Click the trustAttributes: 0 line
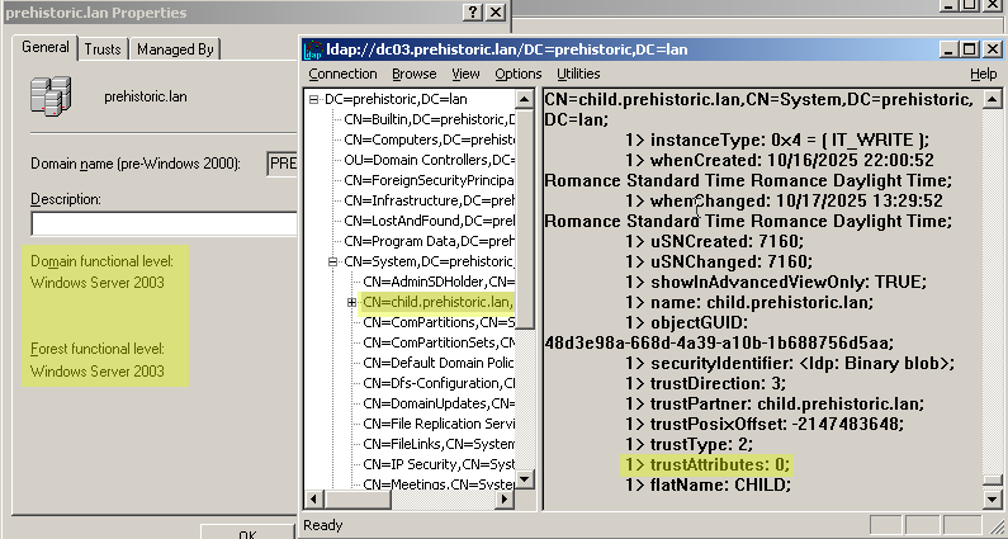This screenshot has width=1008, height=540. tap(708, 465)
